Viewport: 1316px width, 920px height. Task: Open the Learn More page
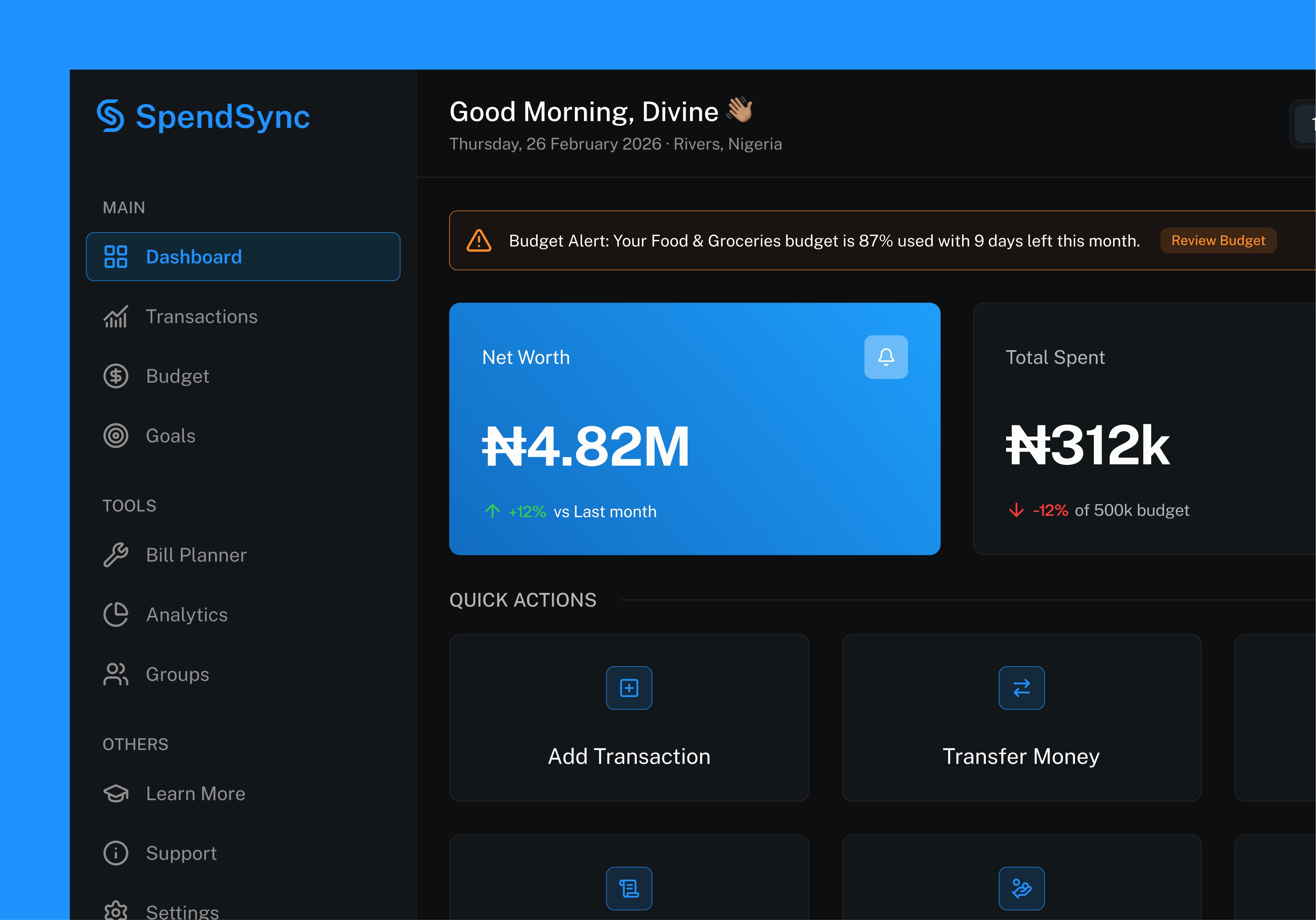pyautogui.click(x=195, y=793)
